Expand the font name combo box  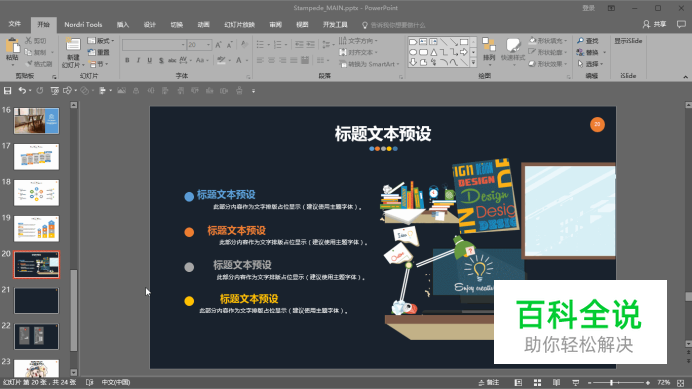tap(183, 45)
